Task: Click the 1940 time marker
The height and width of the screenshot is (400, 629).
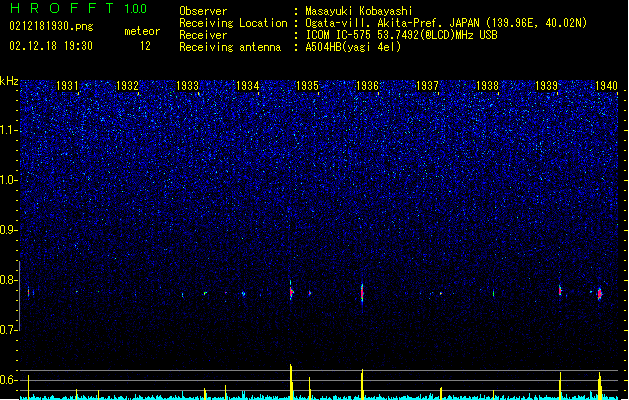Action: pos(607,85)
